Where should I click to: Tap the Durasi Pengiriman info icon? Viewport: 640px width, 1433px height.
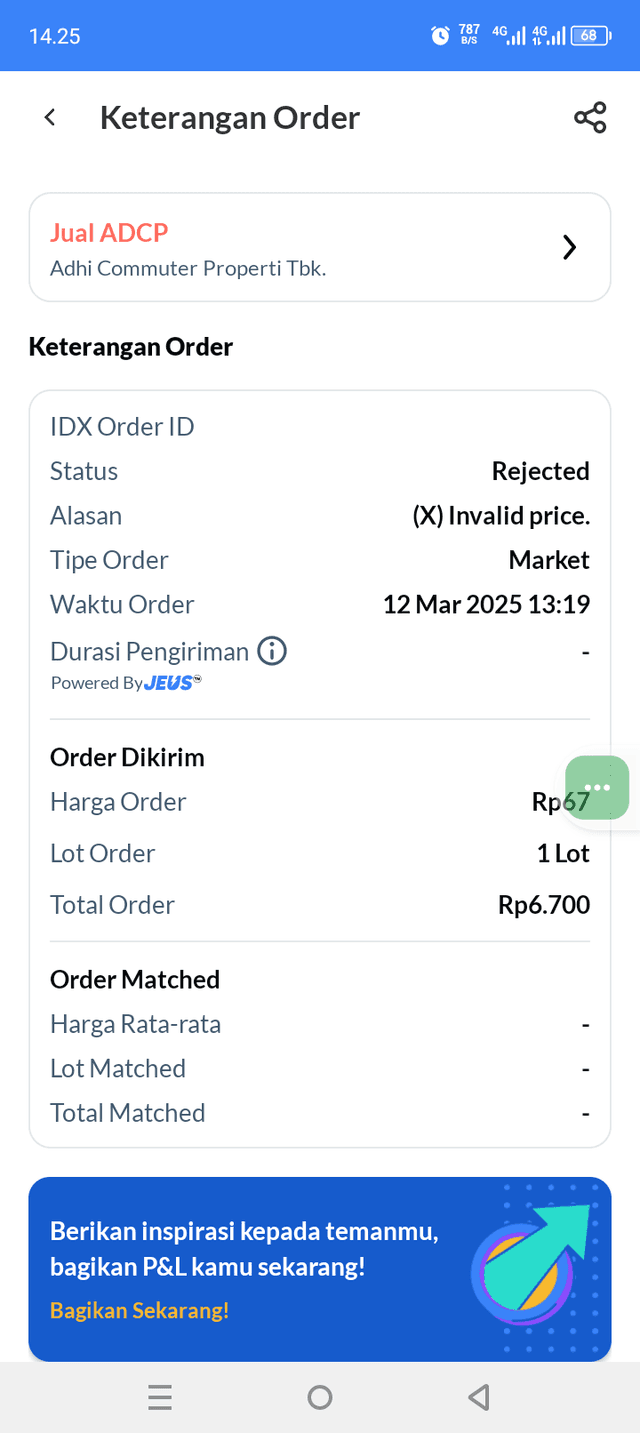272,652
